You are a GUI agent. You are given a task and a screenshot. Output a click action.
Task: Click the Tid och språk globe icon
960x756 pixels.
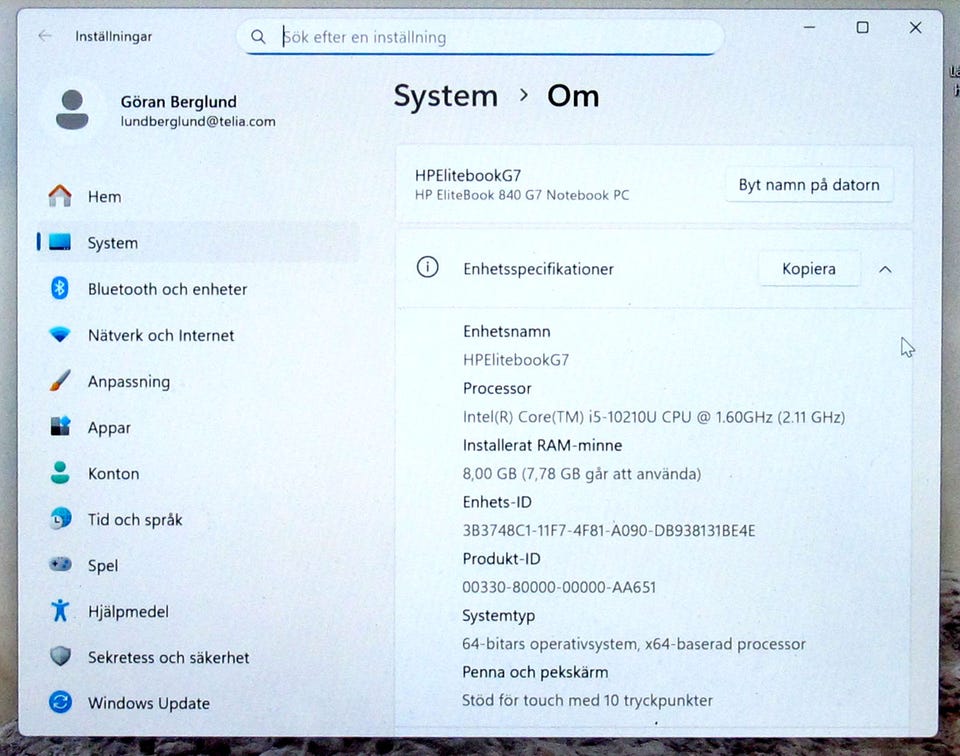[60, 518]
